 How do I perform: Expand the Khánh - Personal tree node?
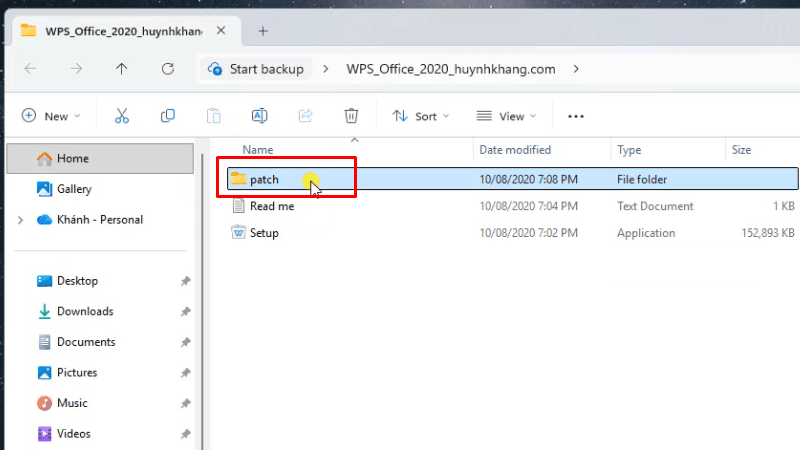tap(20, 220)
